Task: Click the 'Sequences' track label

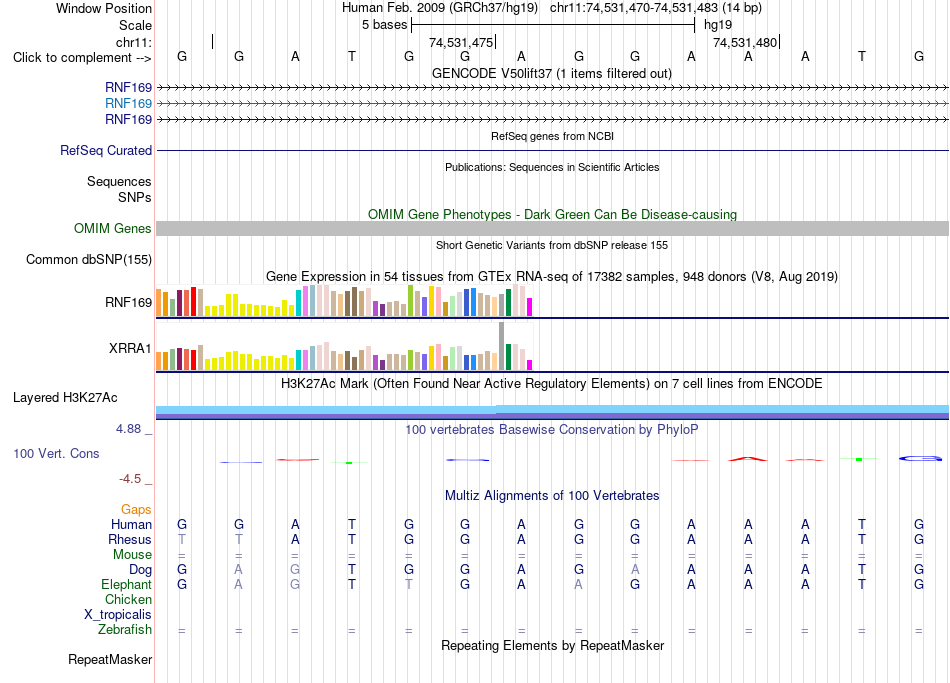Action: pos(119,181)
